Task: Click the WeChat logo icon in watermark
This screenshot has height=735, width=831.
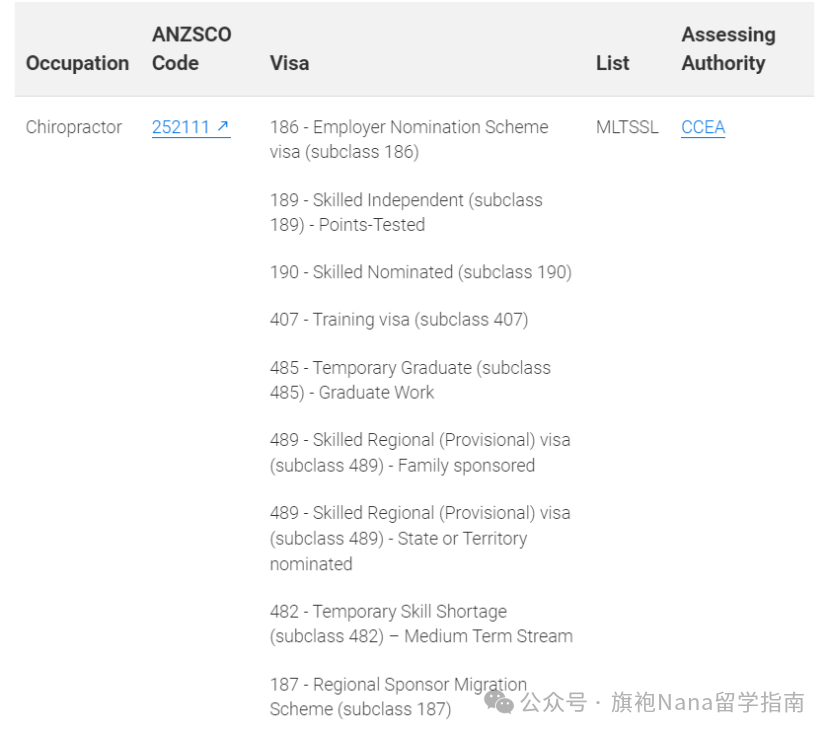Action: click(499, 702)
